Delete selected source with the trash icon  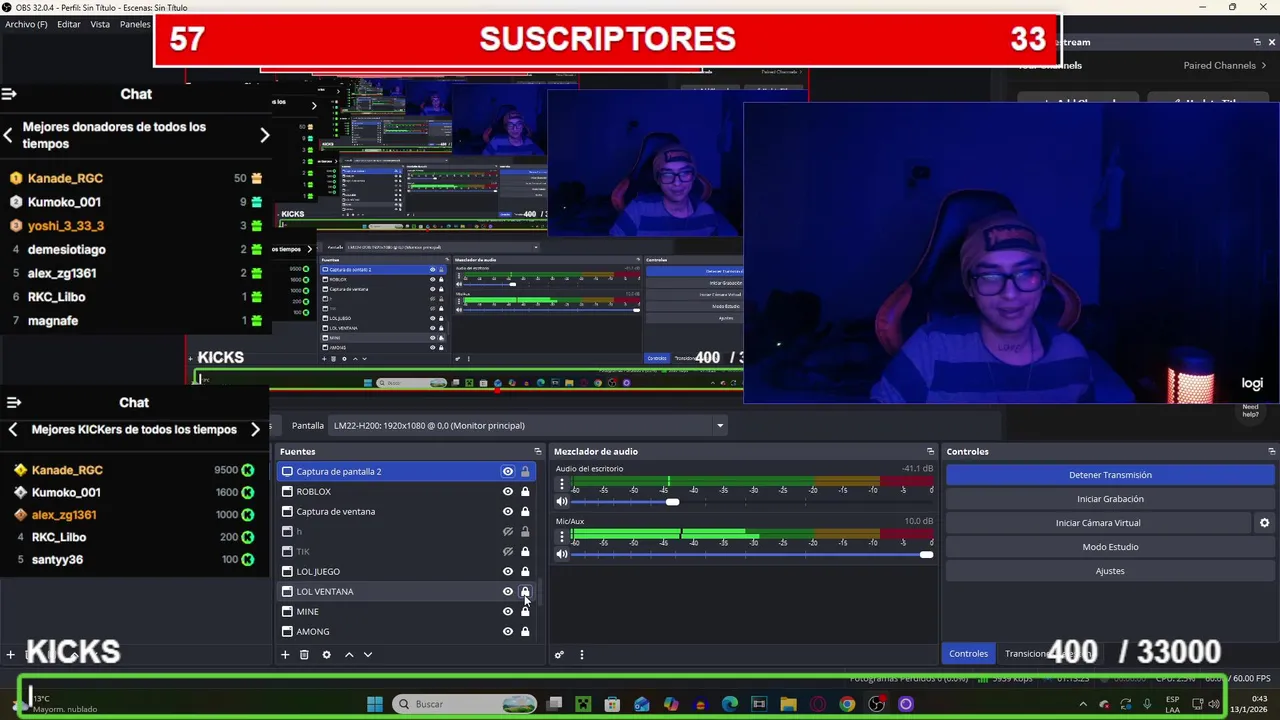(x=304, y=655)
